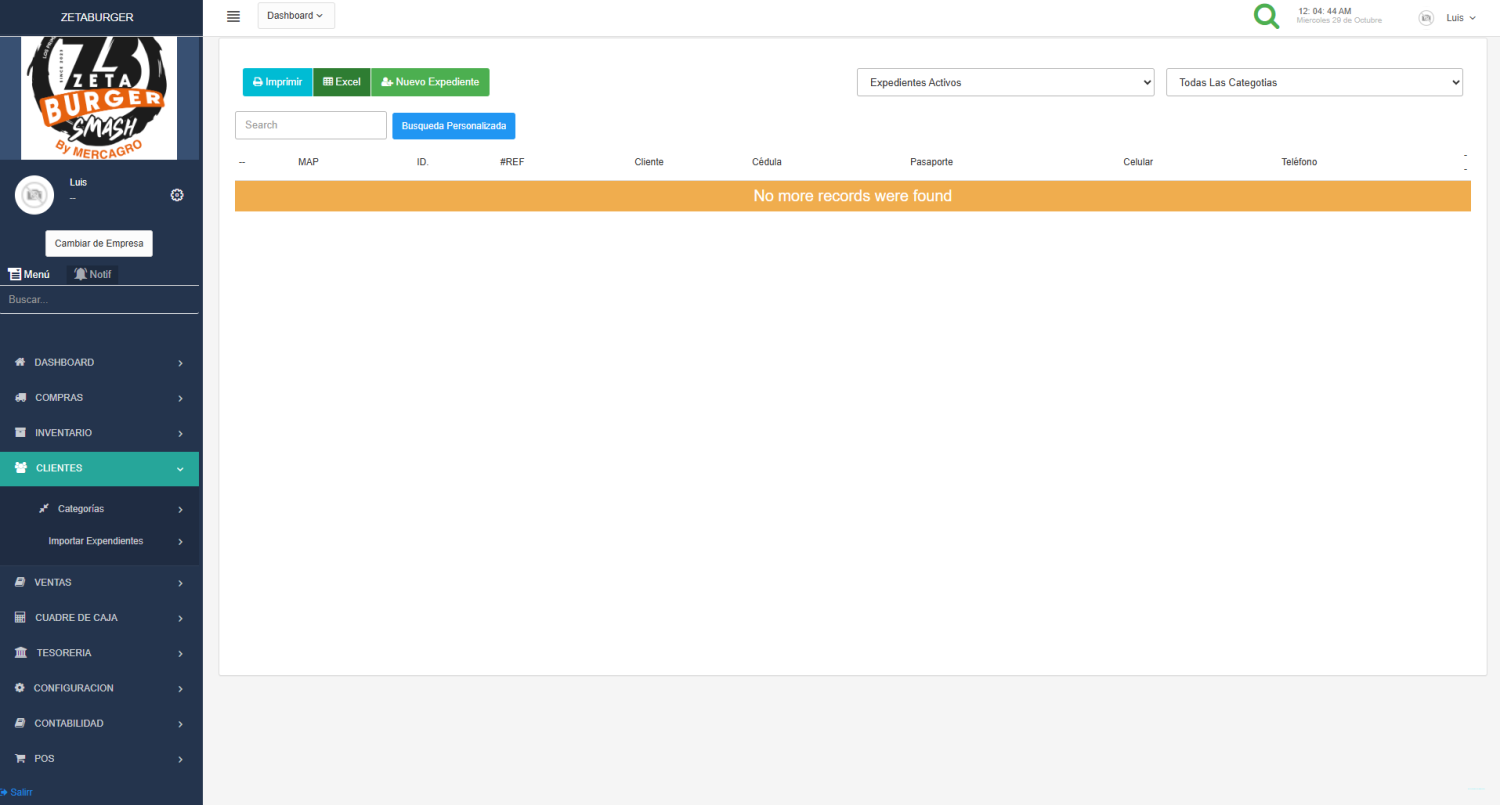Screen dimensions: 1500x805
Task: Switch to the Menú tab
Action: [x=29, y=274]
